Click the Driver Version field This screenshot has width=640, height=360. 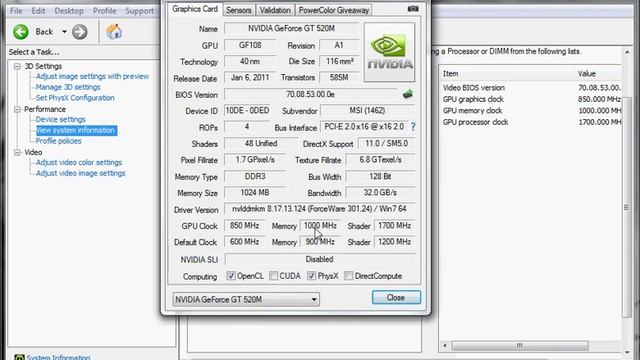click(320, 209)
